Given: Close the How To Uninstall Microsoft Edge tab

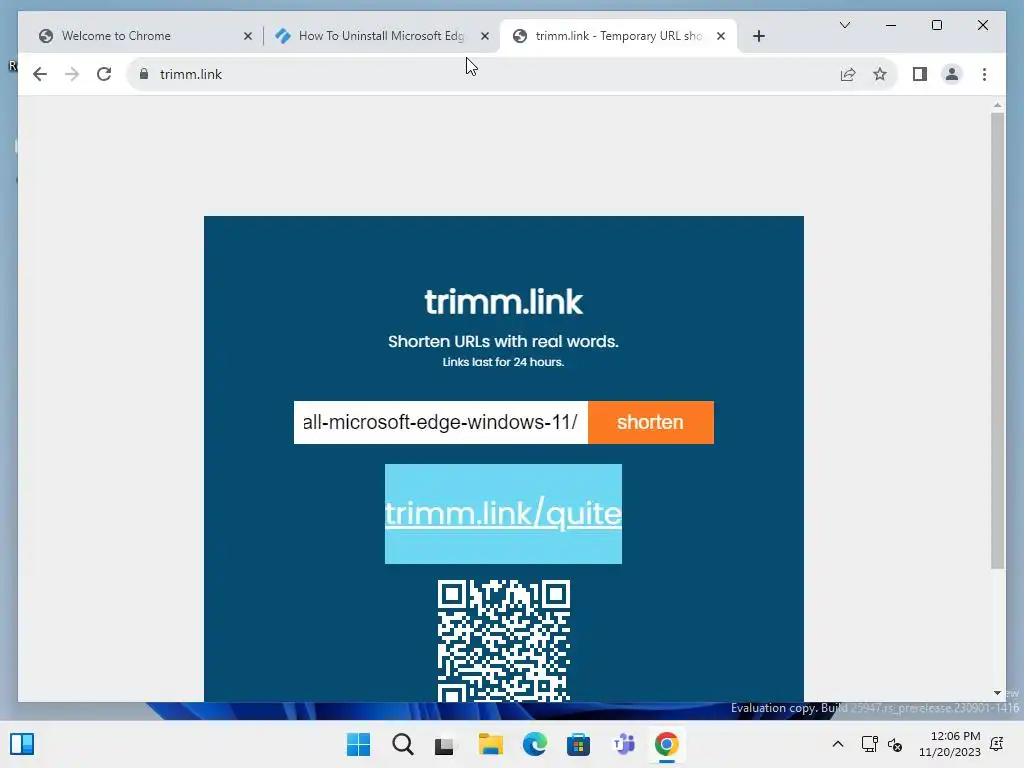Looking at the screenshot, I should (x=485, y=37).
